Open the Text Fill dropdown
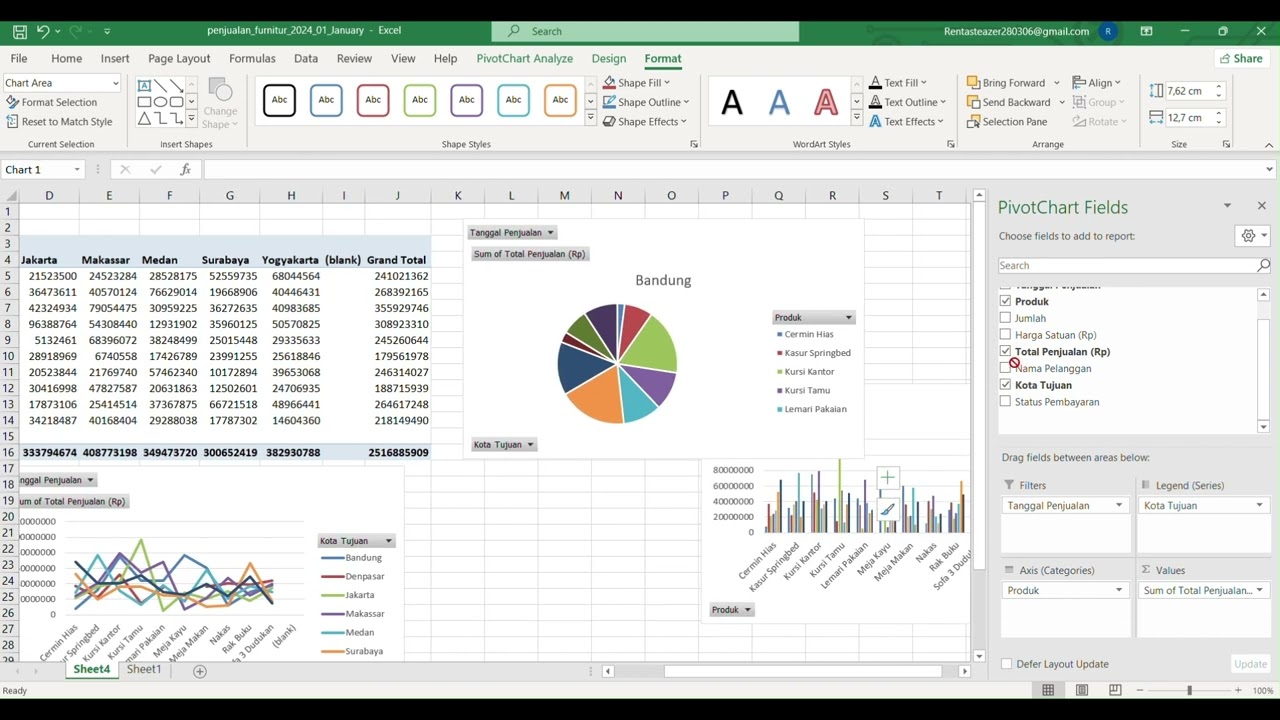This screenshot has width=1280, height=720. (x=923, y=83)
